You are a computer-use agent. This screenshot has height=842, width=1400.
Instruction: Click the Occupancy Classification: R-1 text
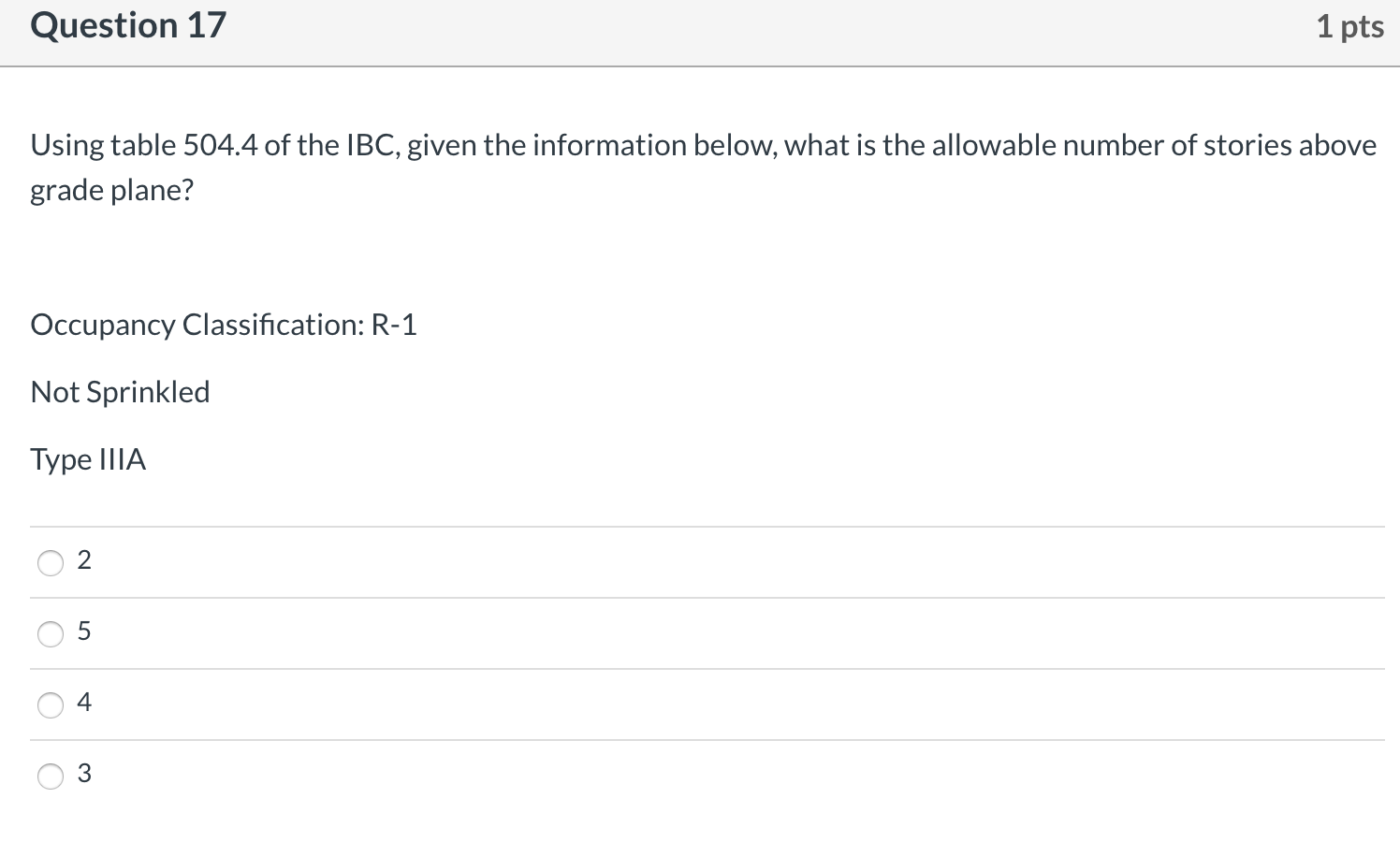224,326
